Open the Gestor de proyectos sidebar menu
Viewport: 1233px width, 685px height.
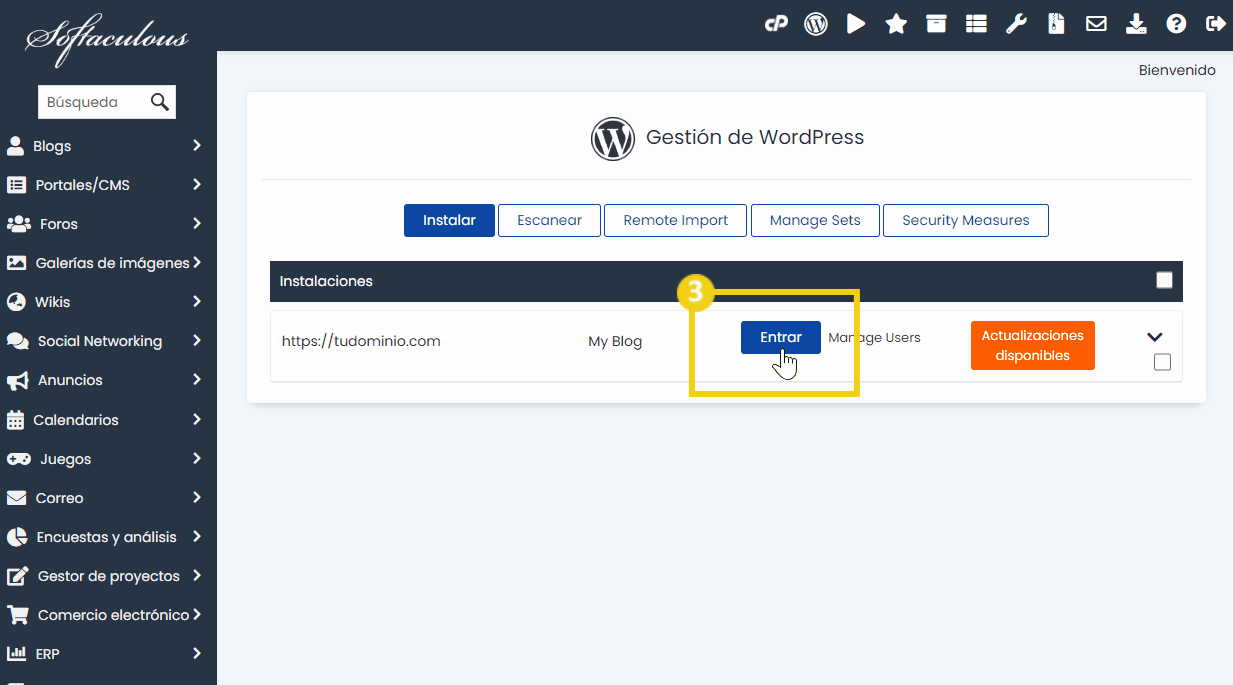(108, 576)
